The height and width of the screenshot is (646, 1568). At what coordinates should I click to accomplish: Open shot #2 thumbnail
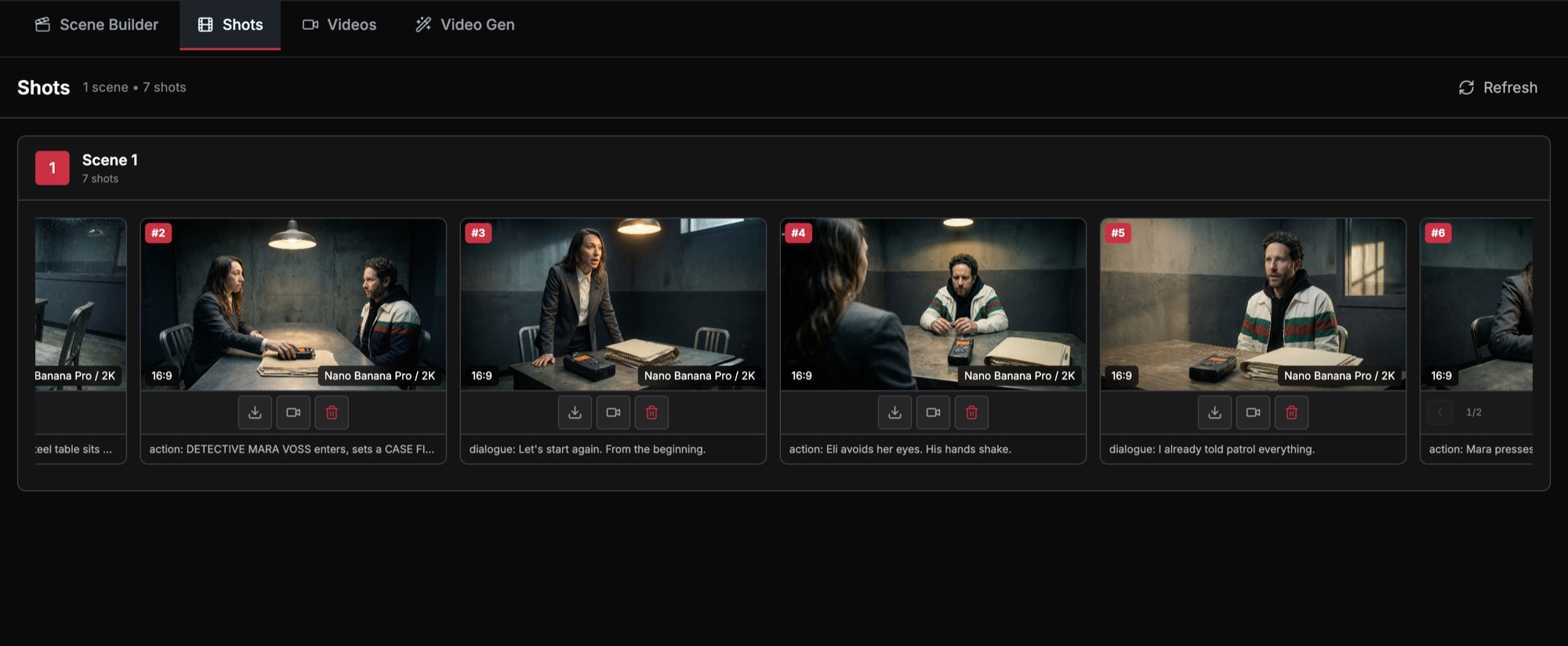pyautogui.click(x=293, y=304)
